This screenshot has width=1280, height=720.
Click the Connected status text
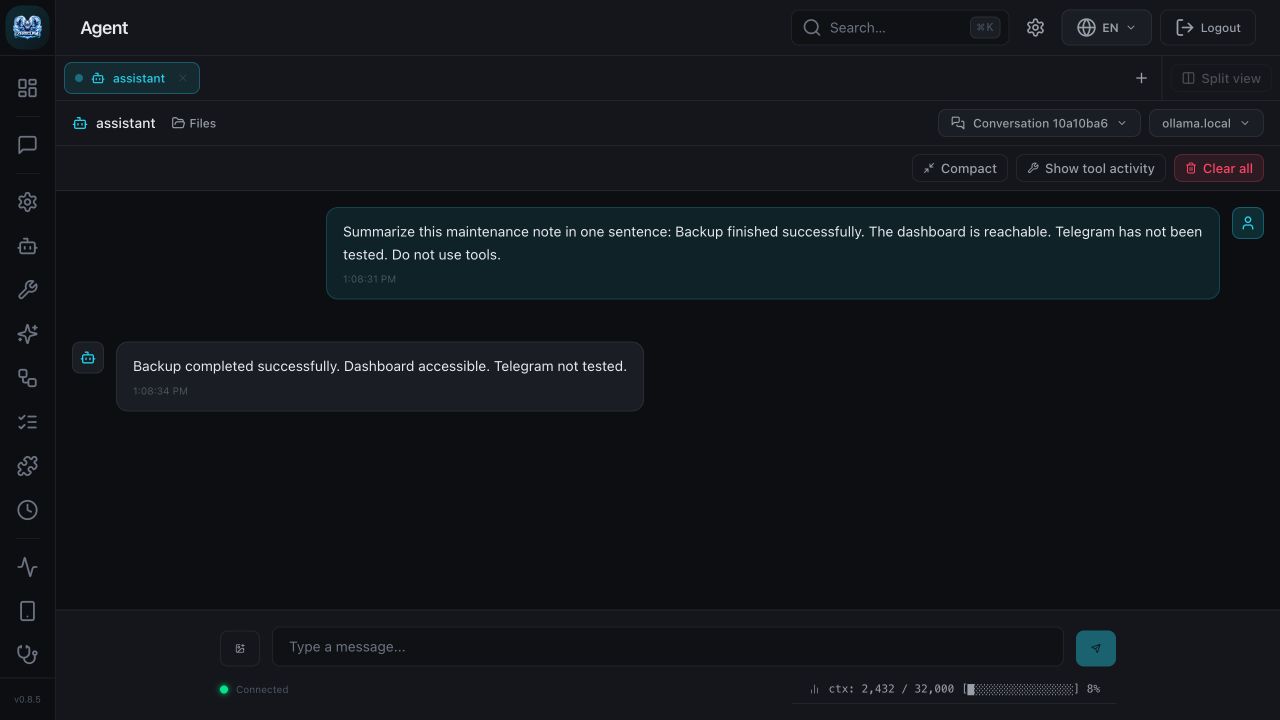262,689
